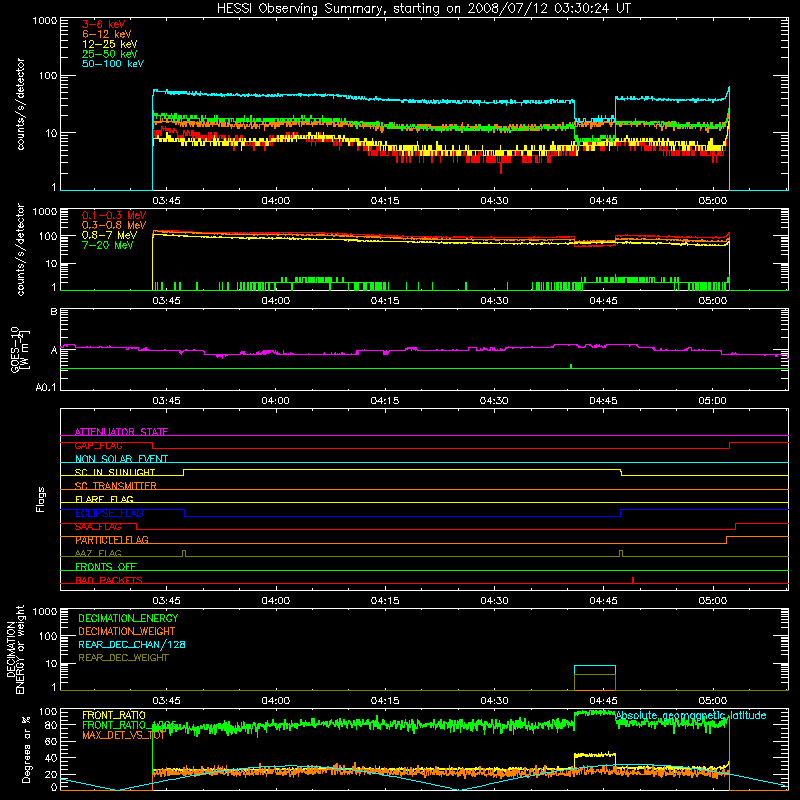Select the 3-6 keV legend label
The height and width of the screenshot is (800, 800).
pos(103,24)
